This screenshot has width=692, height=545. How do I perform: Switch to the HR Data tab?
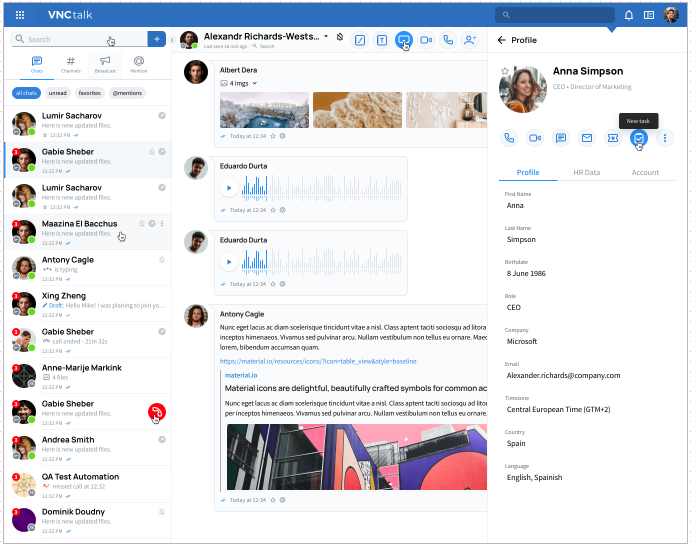[x=587, y=173]
